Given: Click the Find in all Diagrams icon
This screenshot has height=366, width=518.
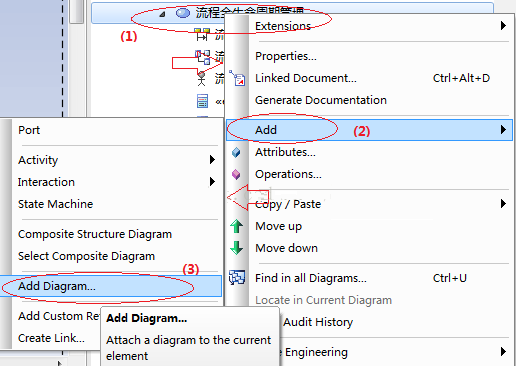Looking at the screenshot, I should click(237, 277).
